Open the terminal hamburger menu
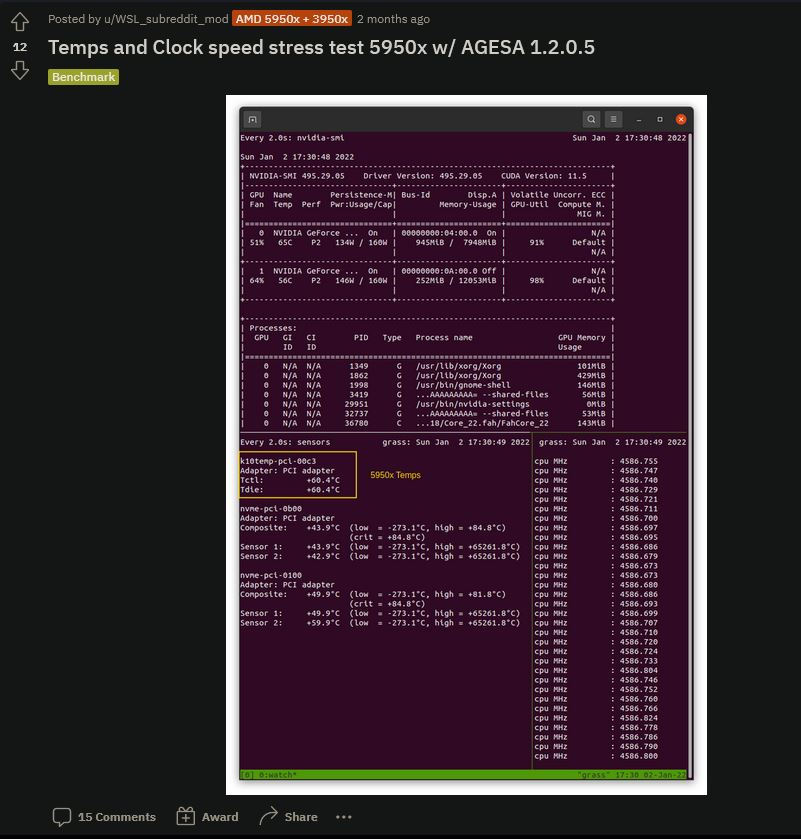Viewport: 801px width, 839px height. tap(614, 119)
